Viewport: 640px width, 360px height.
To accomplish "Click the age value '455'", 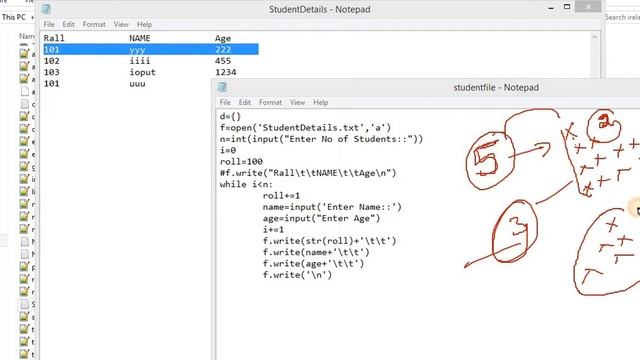I will (x=223, y=61).
